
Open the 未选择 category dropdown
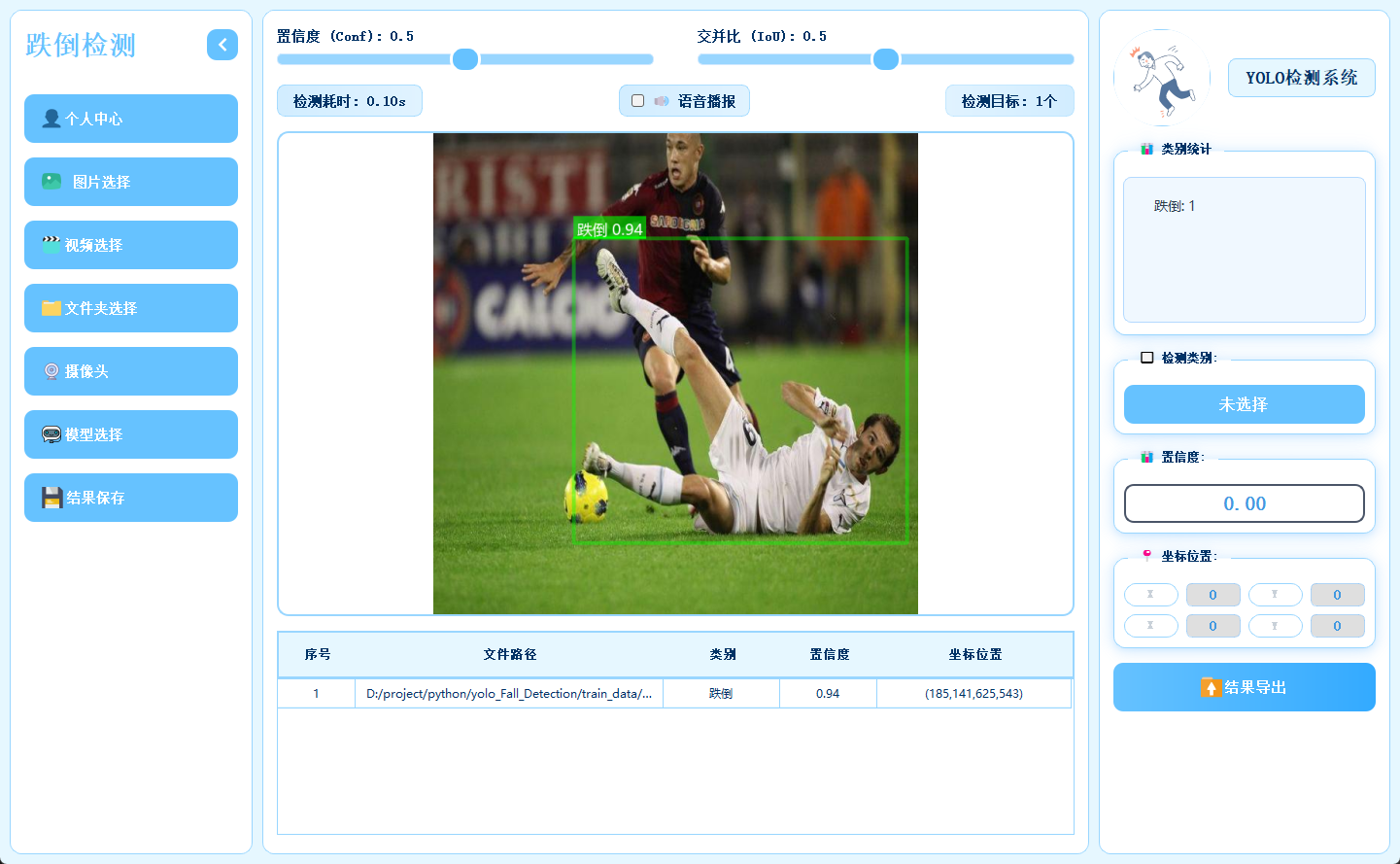click(x=1245, y=404)
